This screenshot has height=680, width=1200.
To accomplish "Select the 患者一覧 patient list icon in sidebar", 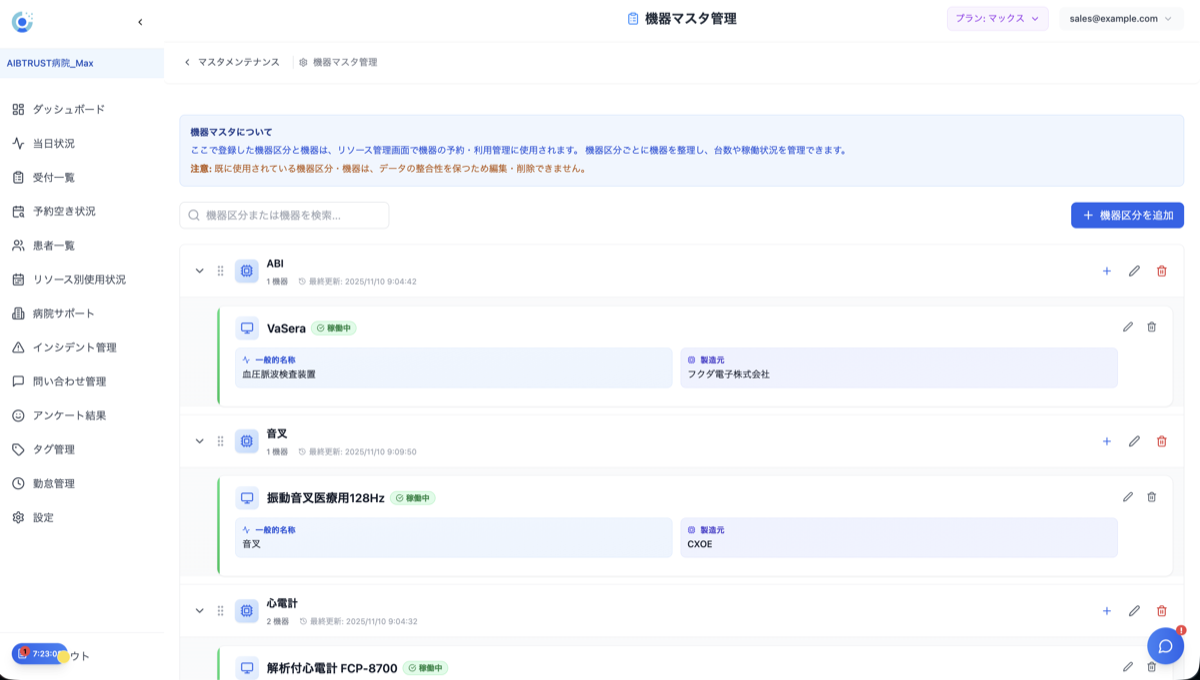I will click(x=16, y=245).
